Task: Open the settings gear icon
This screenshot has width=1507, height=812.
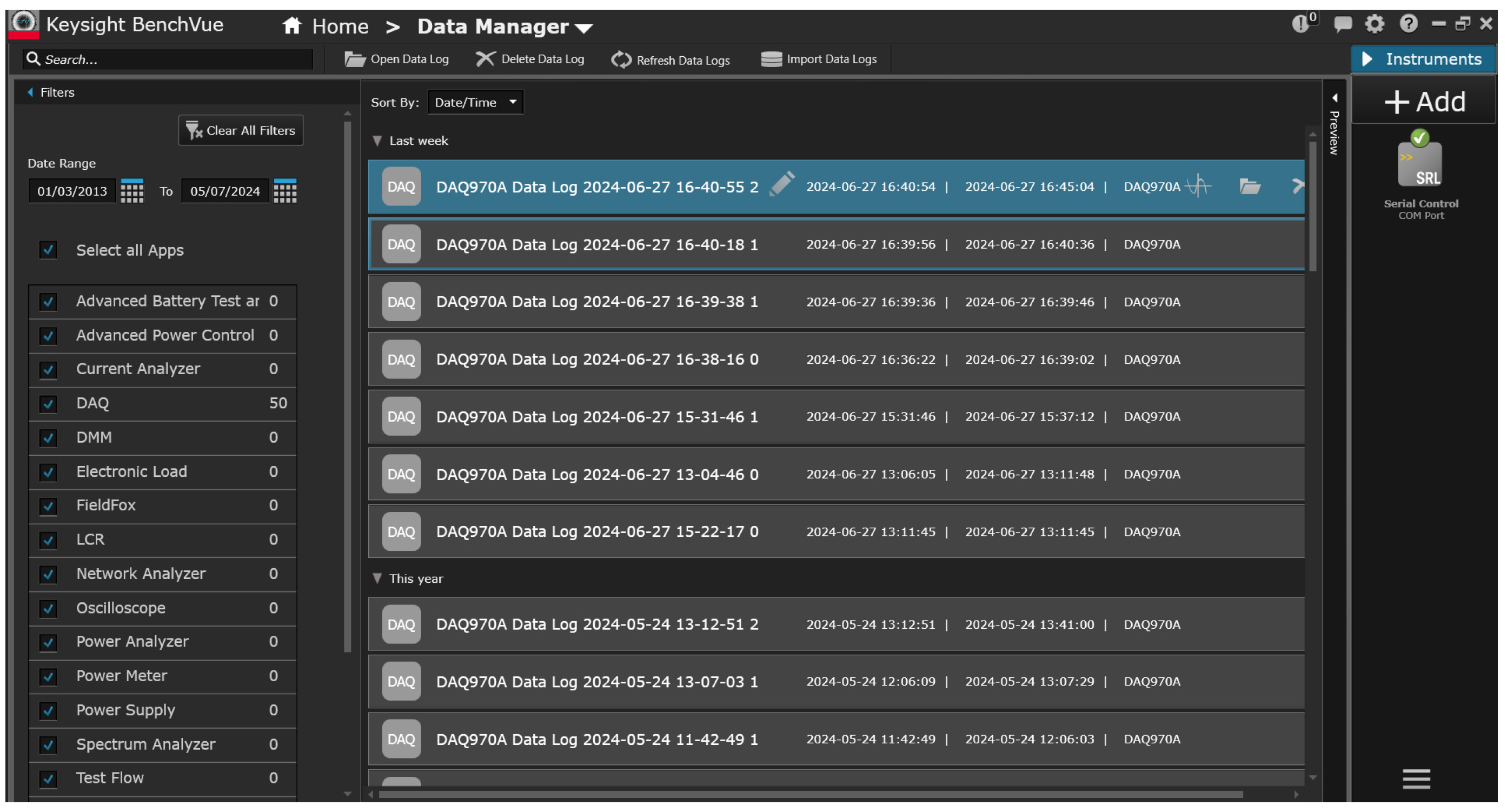Action: [1374, 24]
